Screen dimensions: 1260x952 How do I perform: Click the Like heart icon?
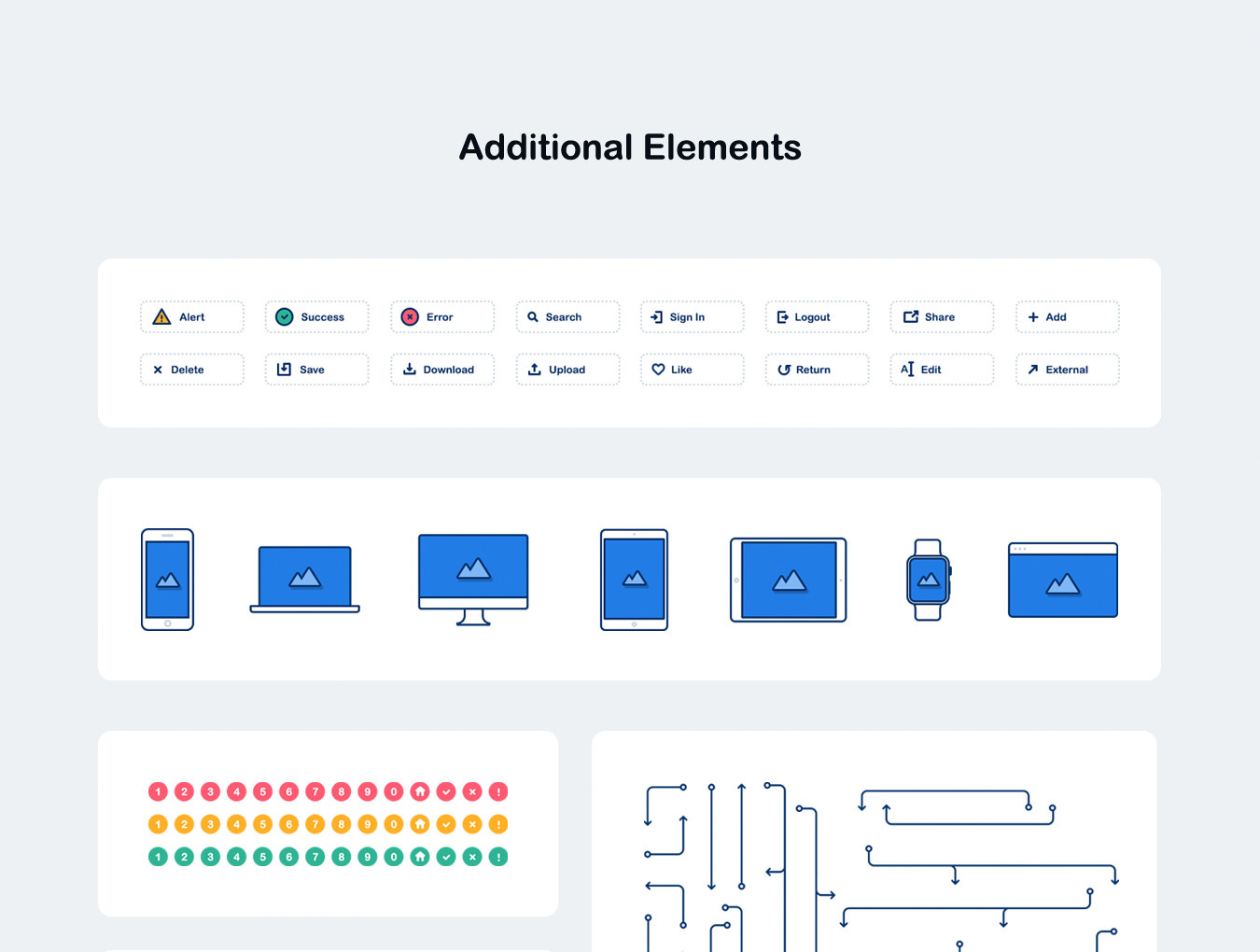[x=658, y=370]
